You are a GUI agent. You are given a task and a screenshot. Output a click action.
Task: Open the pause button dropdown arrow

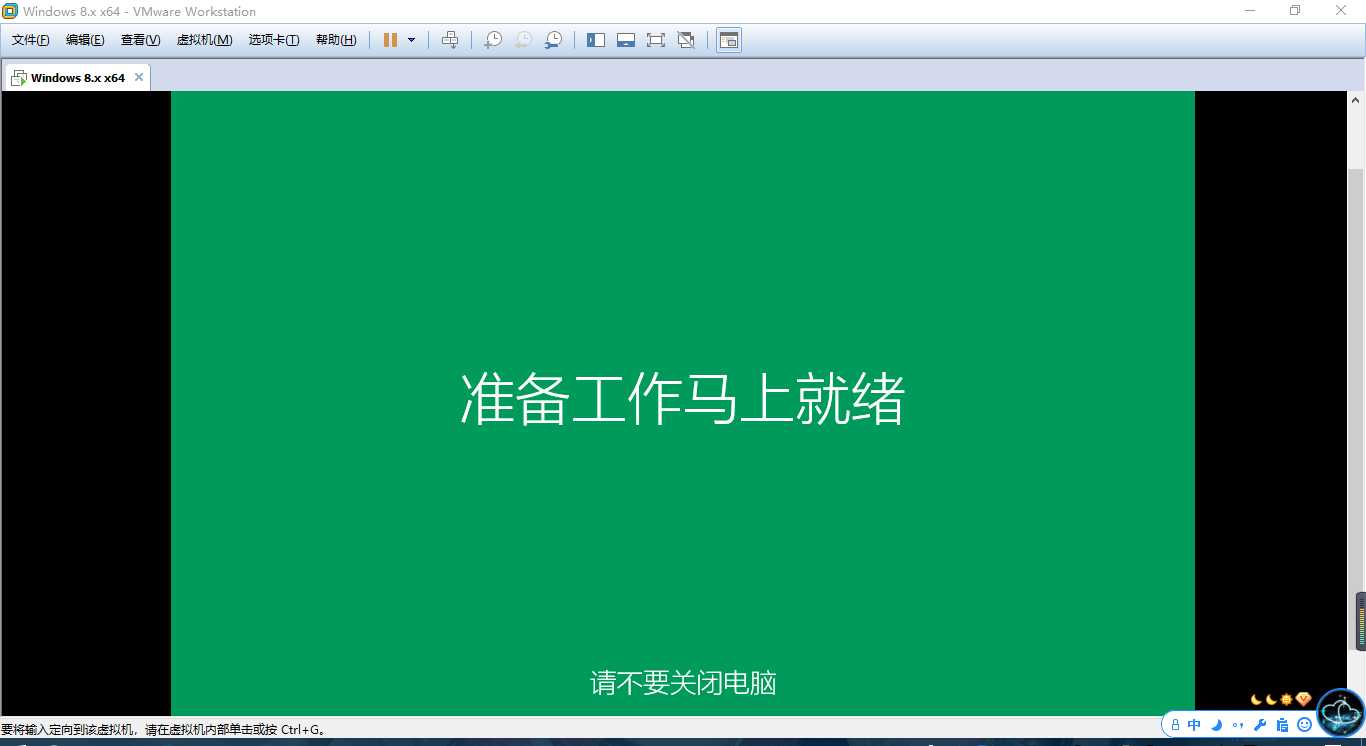[x=410, y=40]
